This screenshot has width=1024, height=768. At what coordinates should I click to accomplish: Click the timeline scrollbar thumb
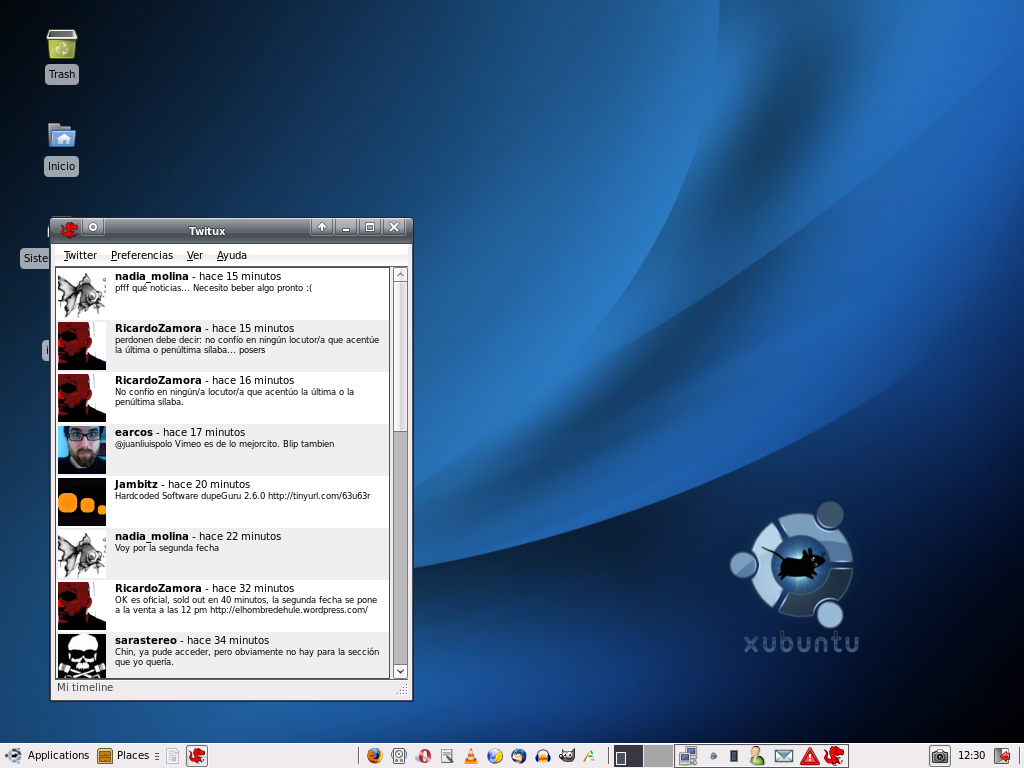click(400, 357)
